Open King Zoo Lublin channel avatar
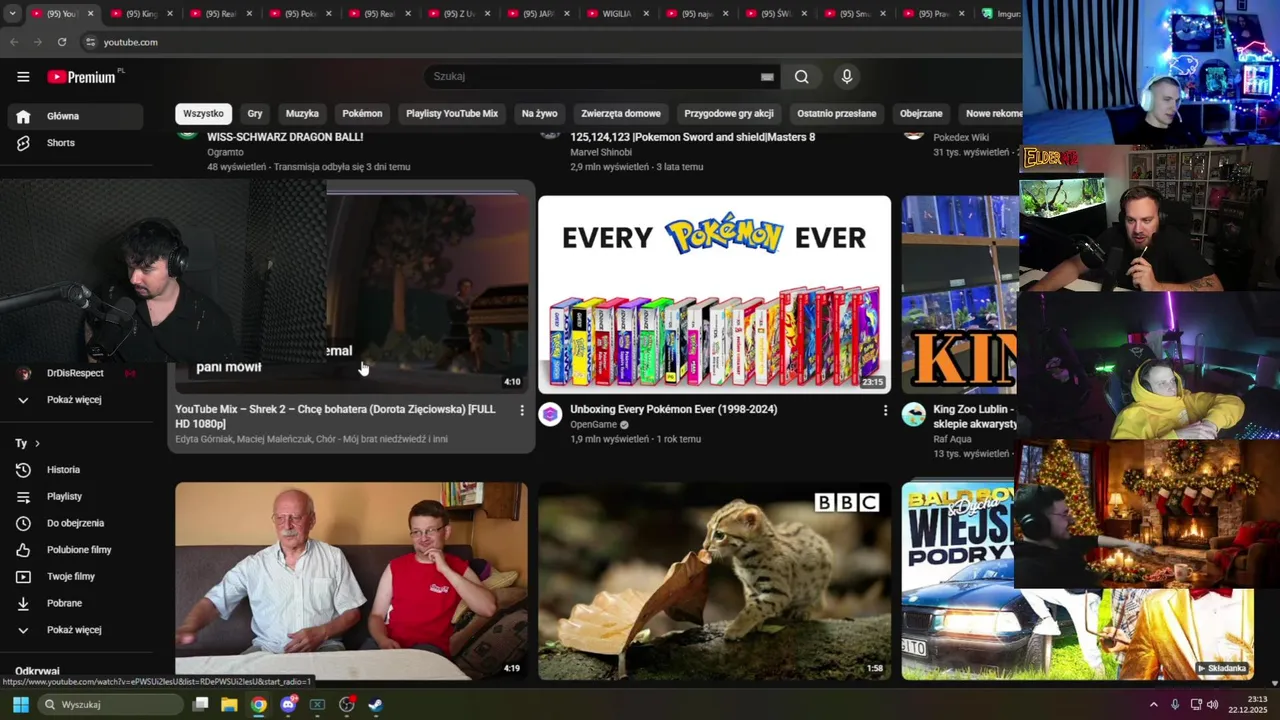This screenshot has width=1280, height=720. [913, 415]
